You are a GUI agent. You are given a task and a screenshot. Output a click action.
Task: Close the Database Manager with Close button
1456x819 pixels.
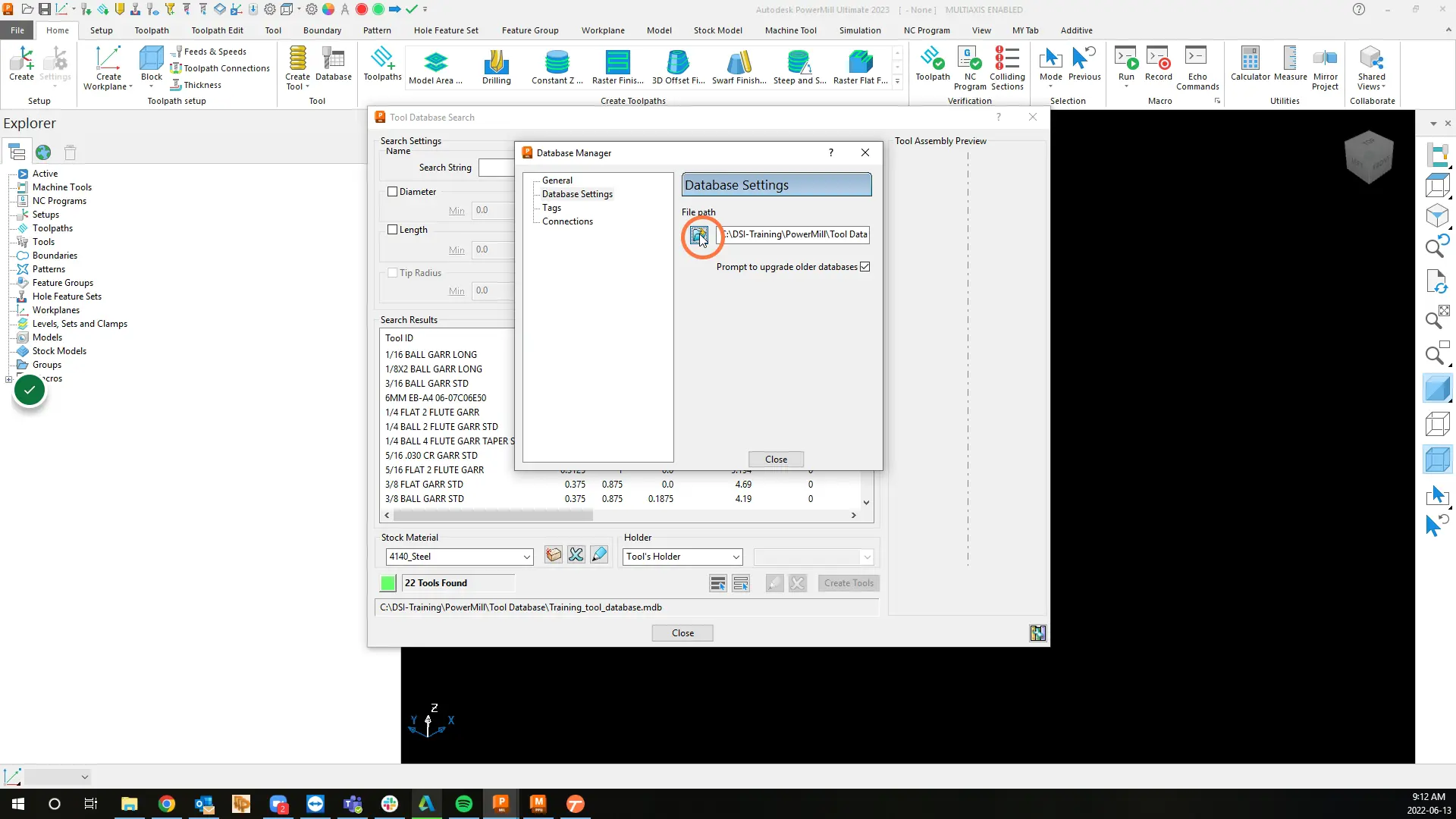[x=776, y=460]
